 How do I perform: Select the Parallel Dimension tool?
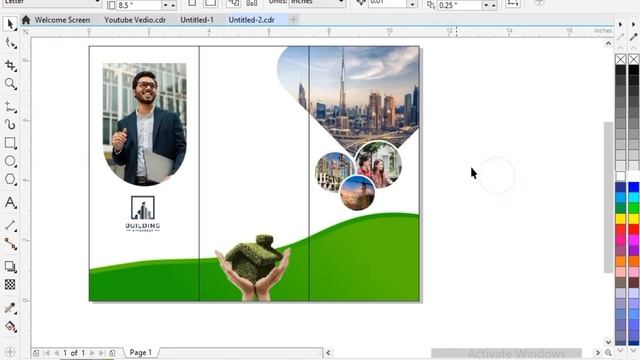coord(10,225)
